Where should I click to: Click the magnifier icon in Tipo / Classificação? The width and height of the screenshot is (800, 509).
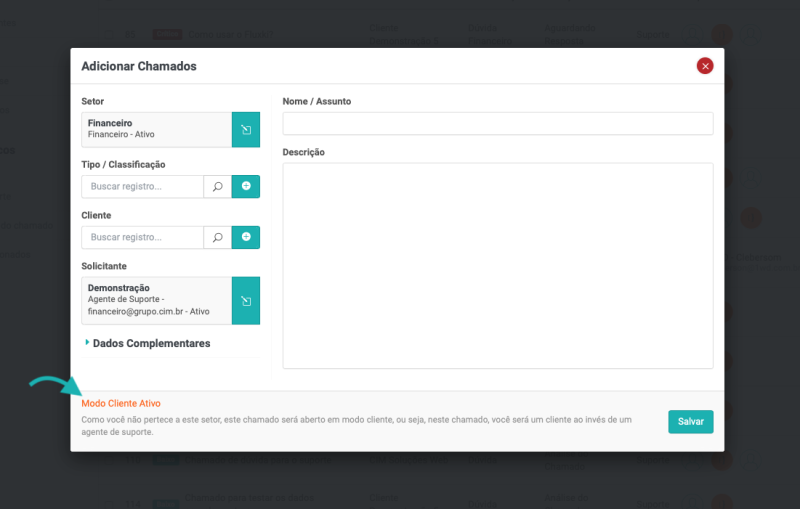tap(217, 186)
